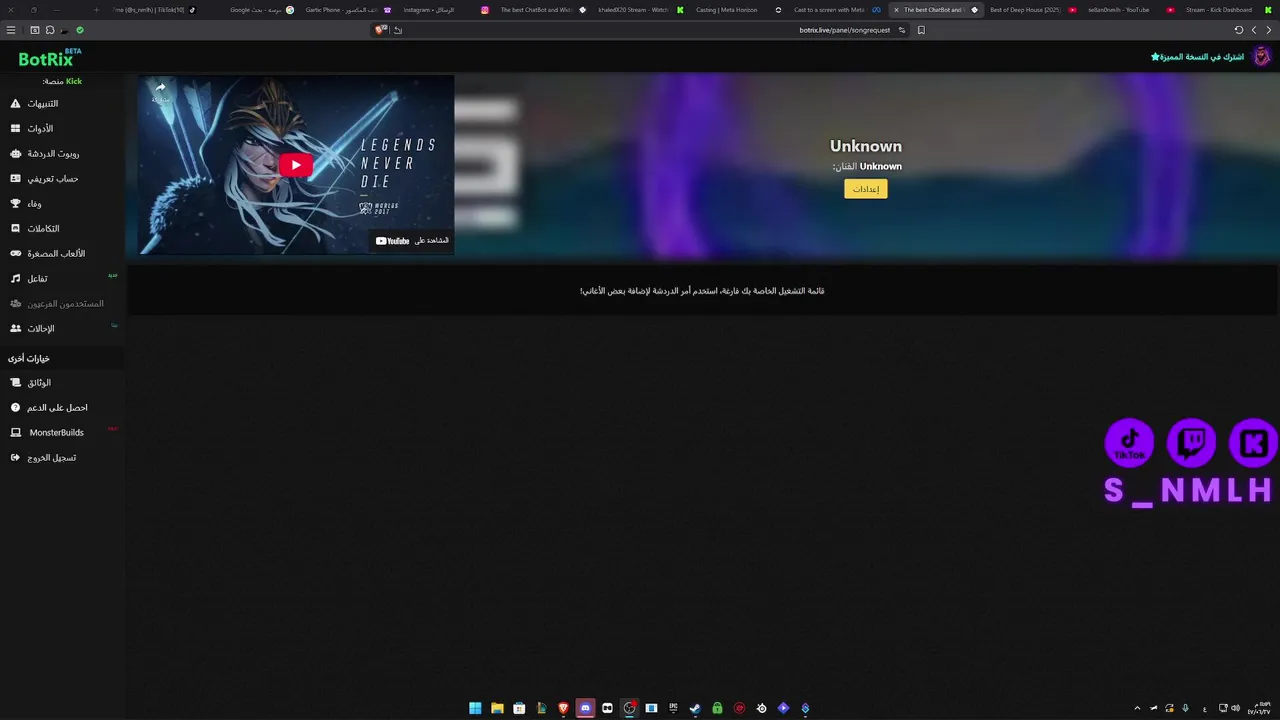Screen dimensions: 1280x720
Task: Click the yellow settings (إعدادات) button
Action: click(865, 189)
